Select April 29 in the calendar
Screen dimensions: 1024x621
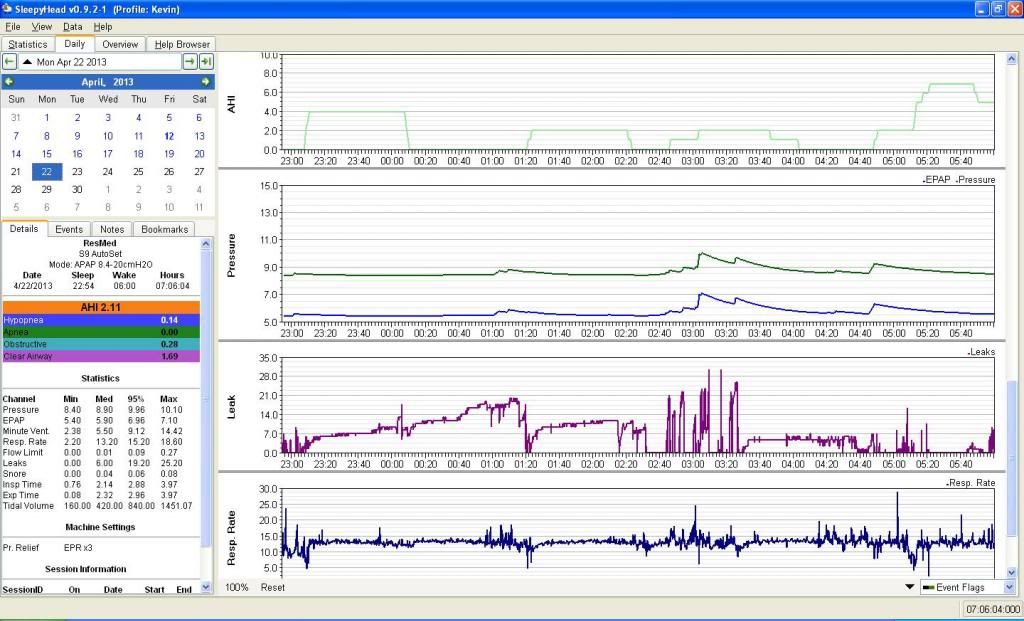[x=46, y=189]
